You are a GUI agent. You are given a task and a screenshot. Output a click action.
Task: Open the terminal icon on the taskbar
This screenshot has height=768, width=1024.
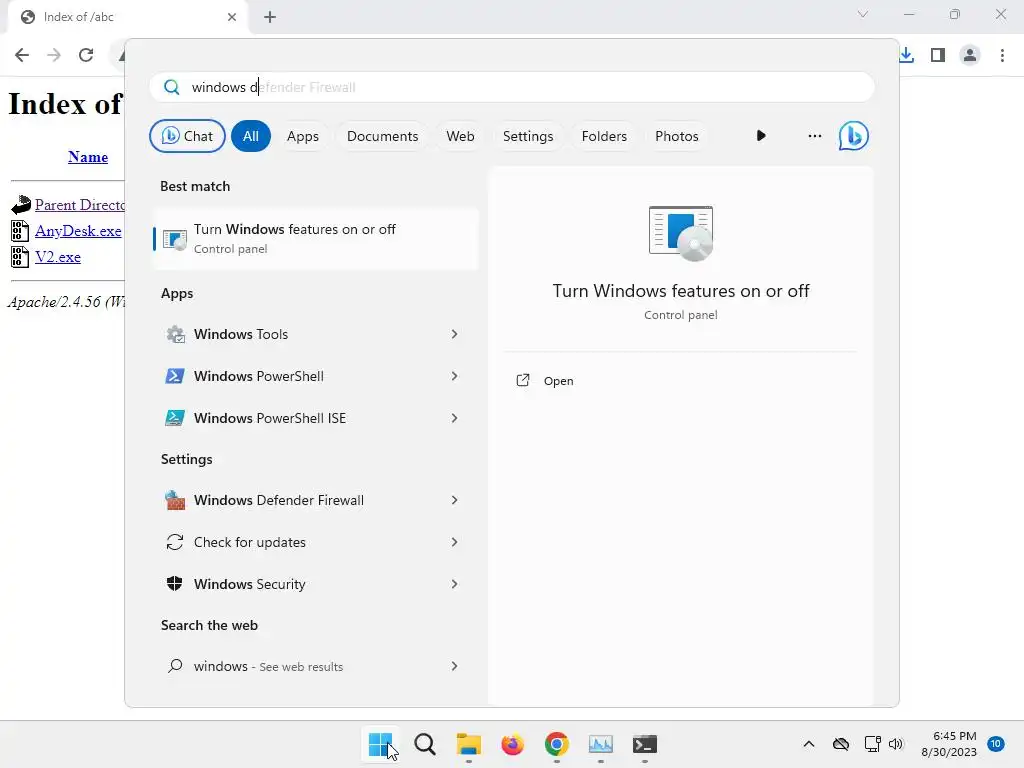point(645,744)
